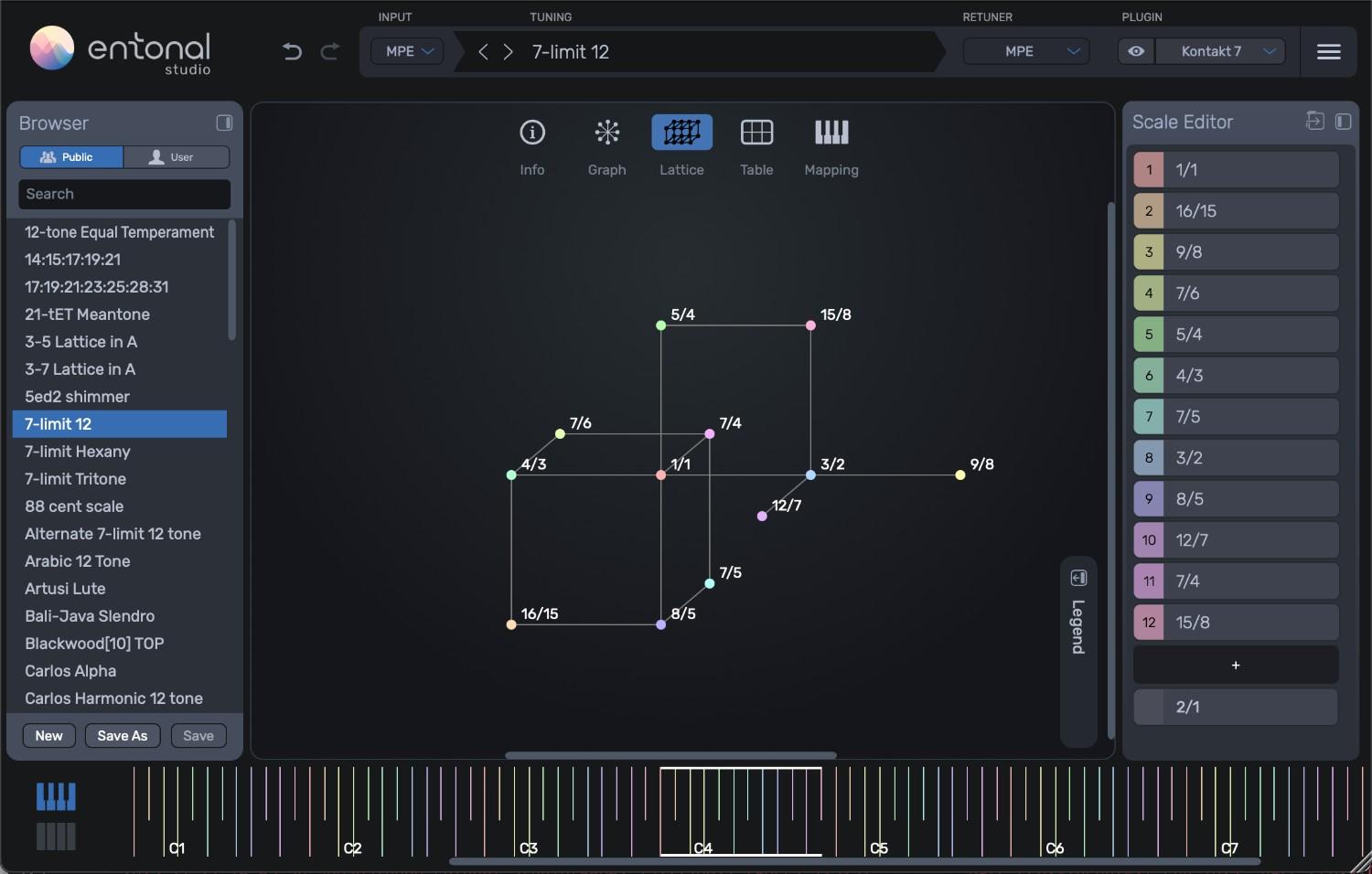This screenshot has width=1372, height=874.
Task: Open the Retuner MPE dropdown
Action: point(1025,51)
